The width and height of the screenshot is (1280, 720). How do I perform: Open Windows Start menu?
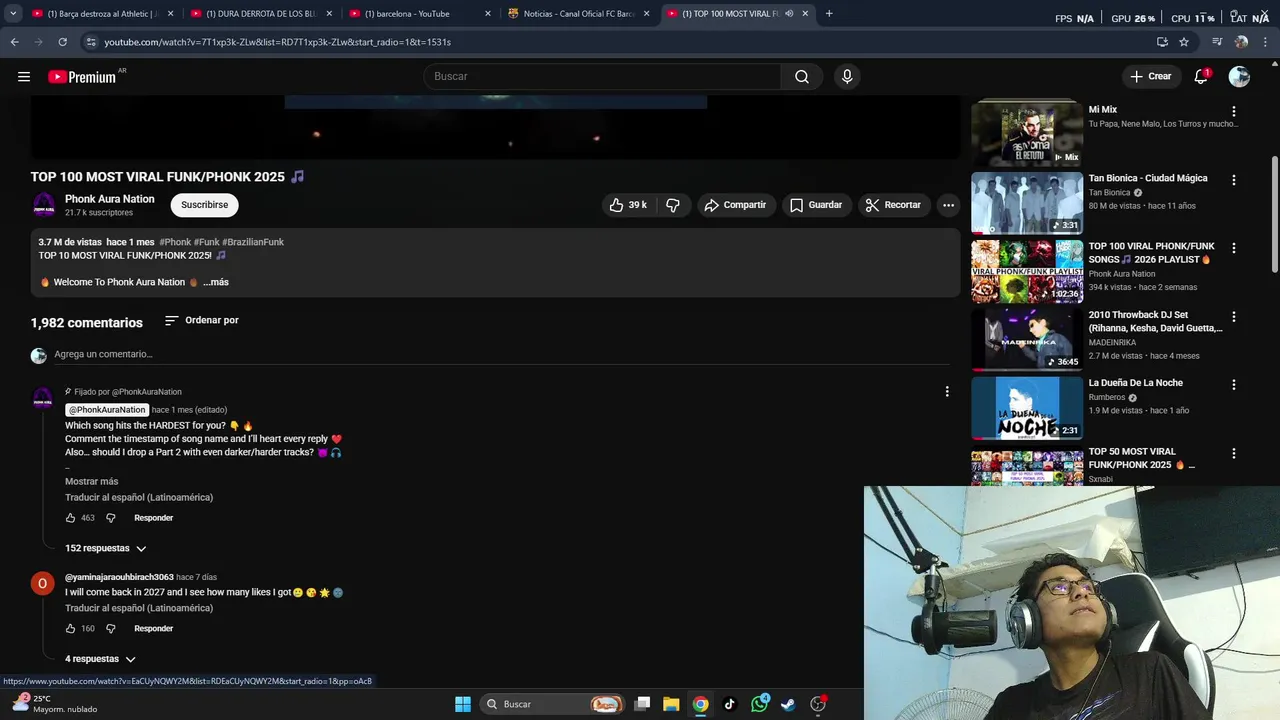pos(463,704)
